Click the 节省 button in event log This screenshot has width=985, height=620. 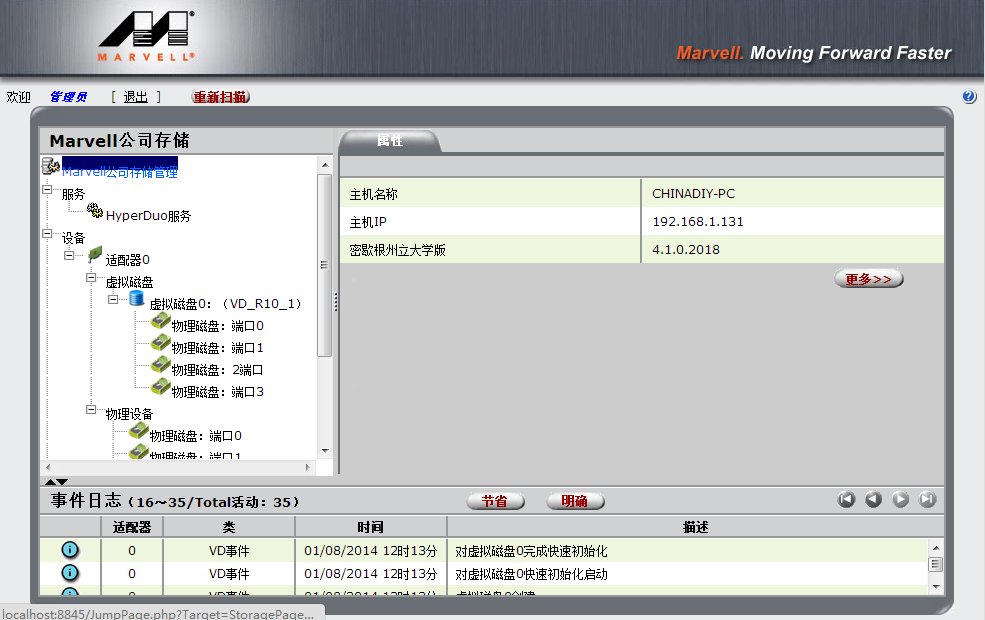495,501
